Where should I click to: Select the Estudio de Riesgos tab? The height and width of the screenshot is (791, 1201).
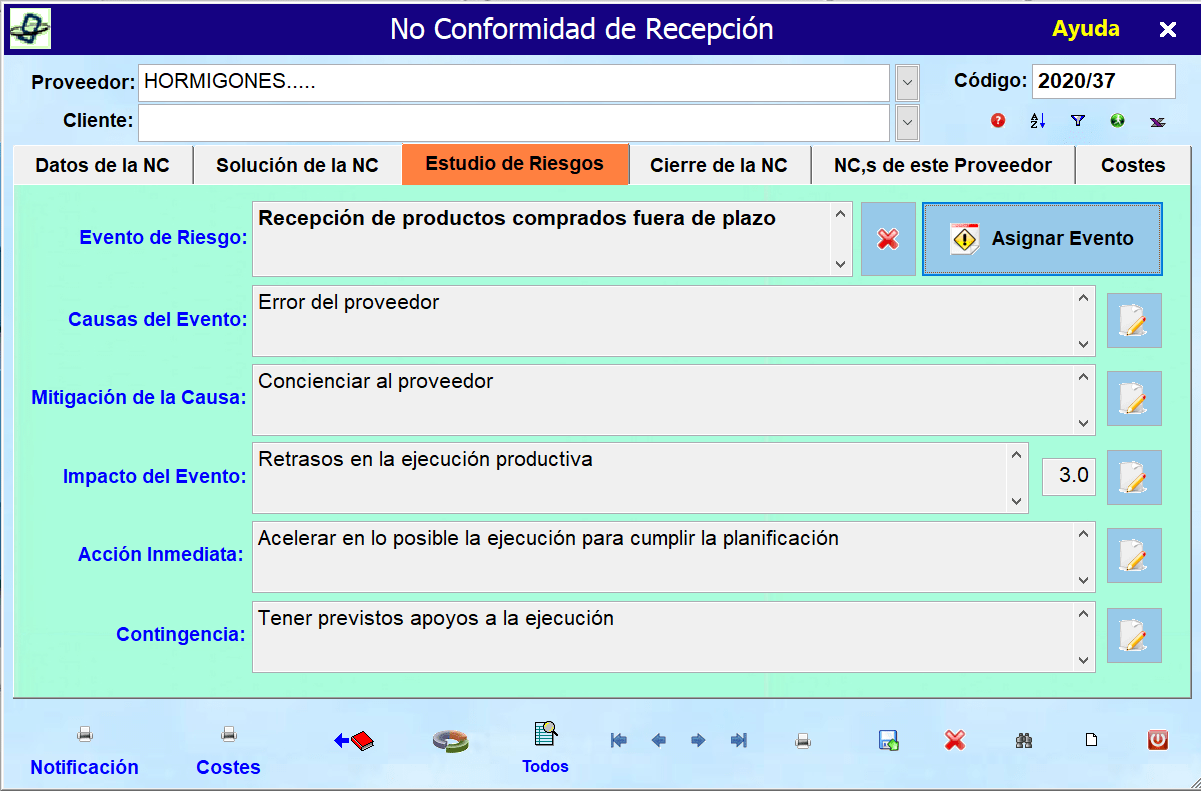[515, 164]
